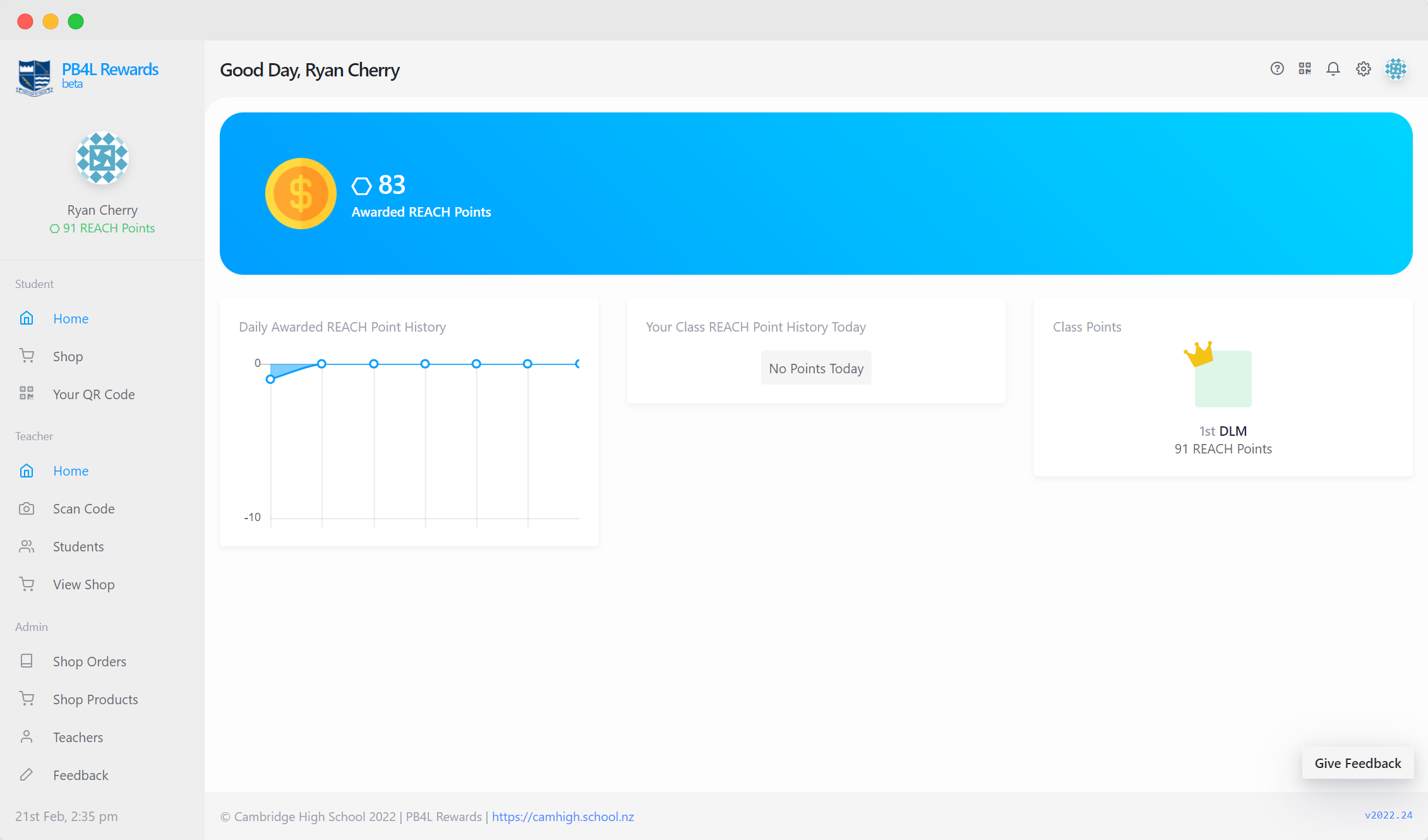Image resolution: width=1428 pixels, height=840 pixels.
Task: Open Student Home in sidebar
Action: tap(70, 318)
